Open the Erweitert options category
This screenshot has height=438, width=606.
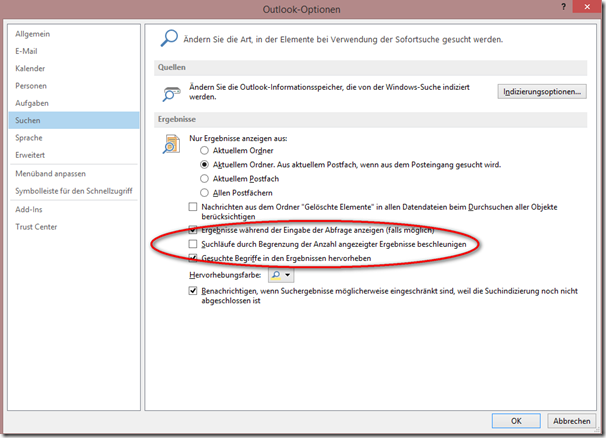point(73,155)
